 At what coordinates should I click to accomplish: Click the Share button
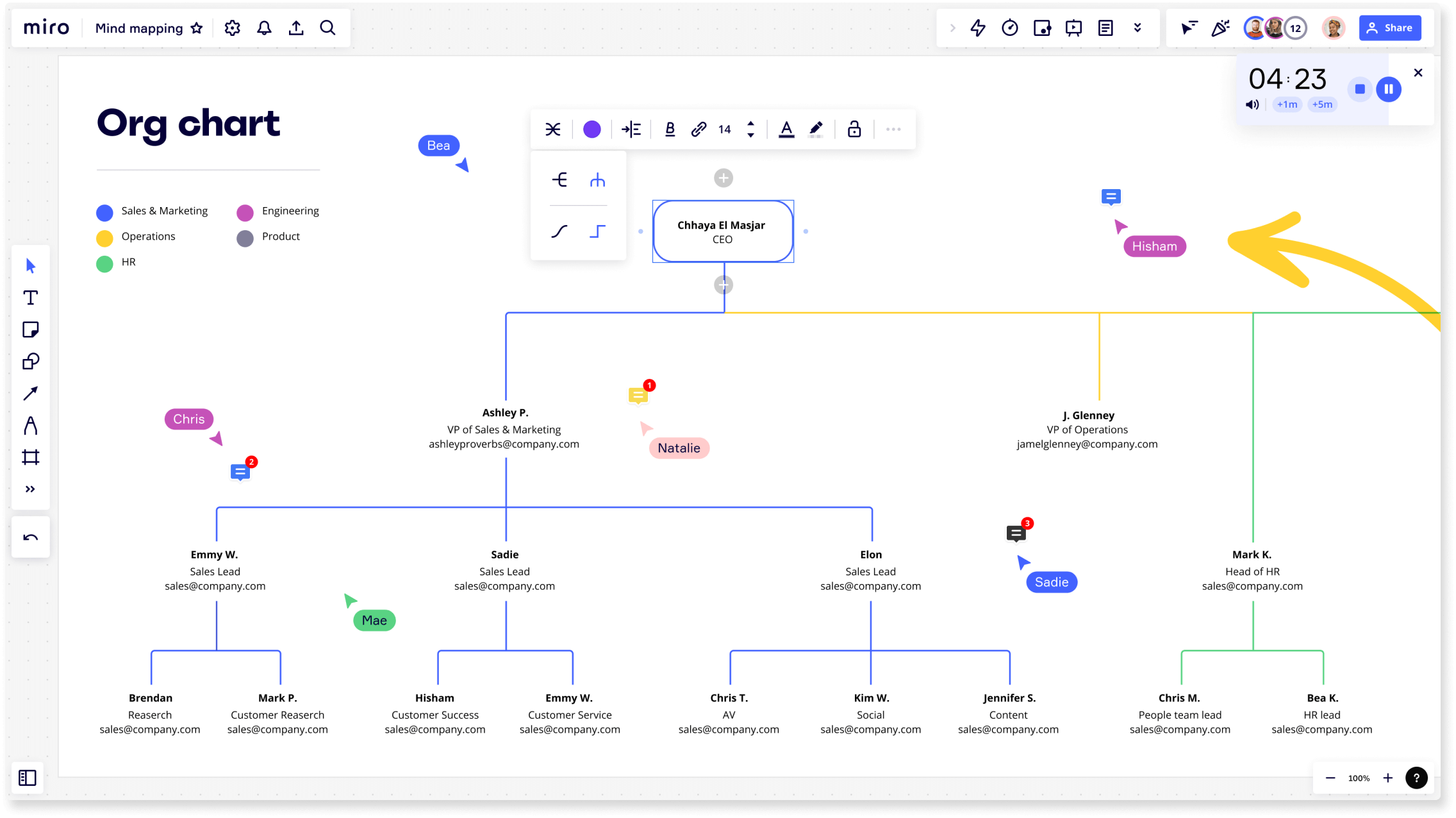tap(1389, 28)
